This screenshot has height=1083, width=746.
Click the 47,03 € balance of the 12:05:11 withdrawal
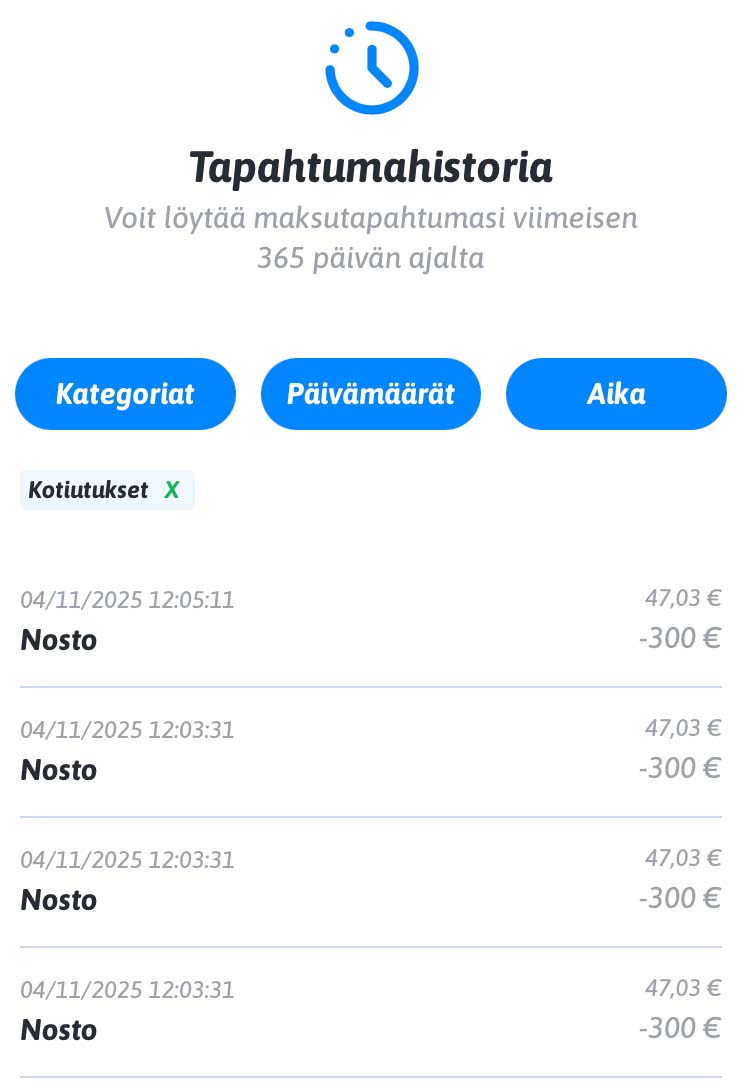click(x=683, y=598)
